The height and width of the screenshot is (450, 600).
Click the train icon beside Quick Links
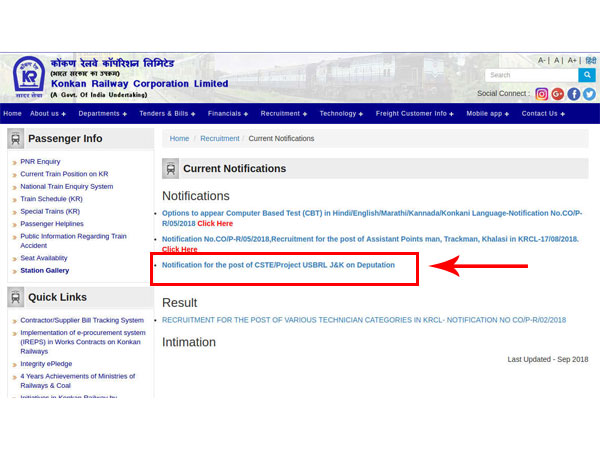click(x=16, y=297)
